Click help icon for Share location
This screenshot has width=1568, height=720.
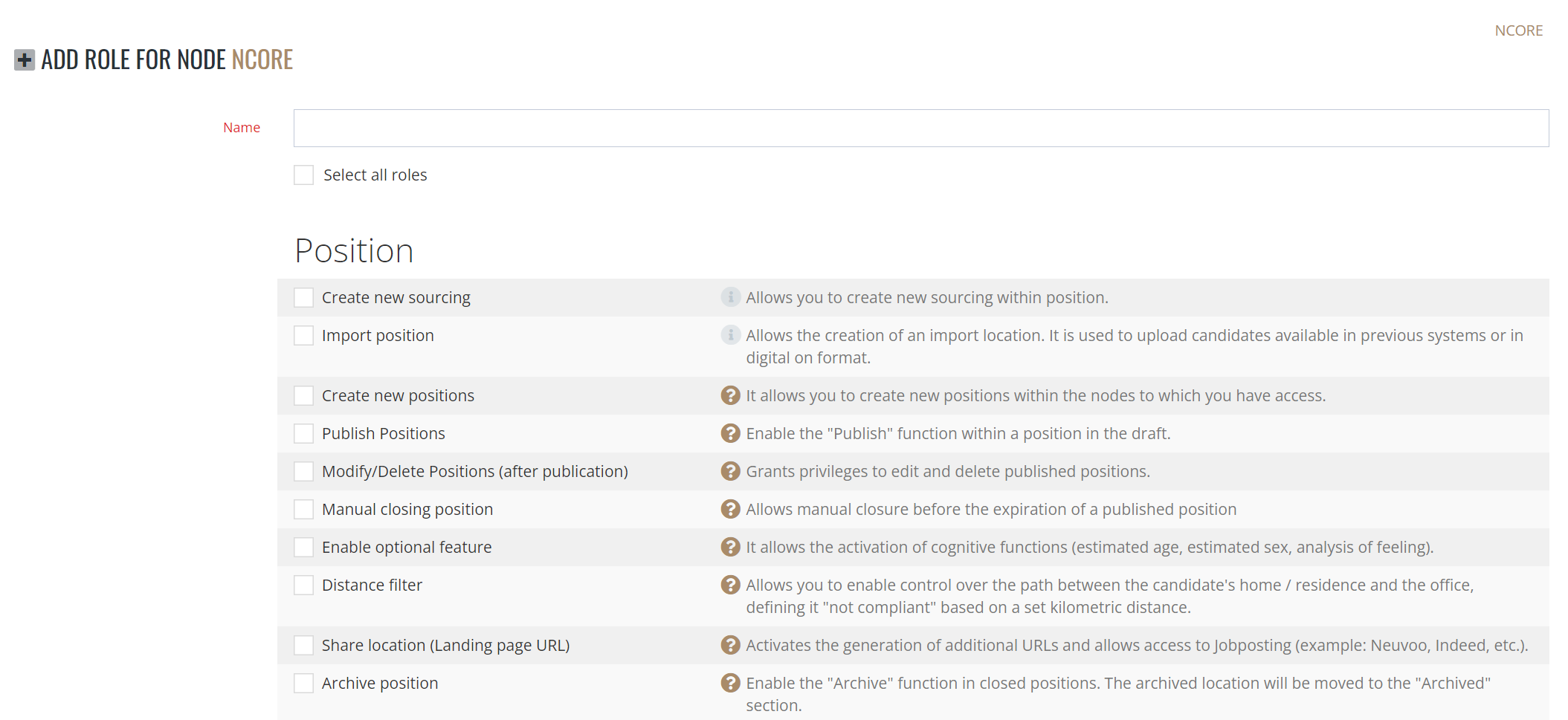tap(730, 645)
